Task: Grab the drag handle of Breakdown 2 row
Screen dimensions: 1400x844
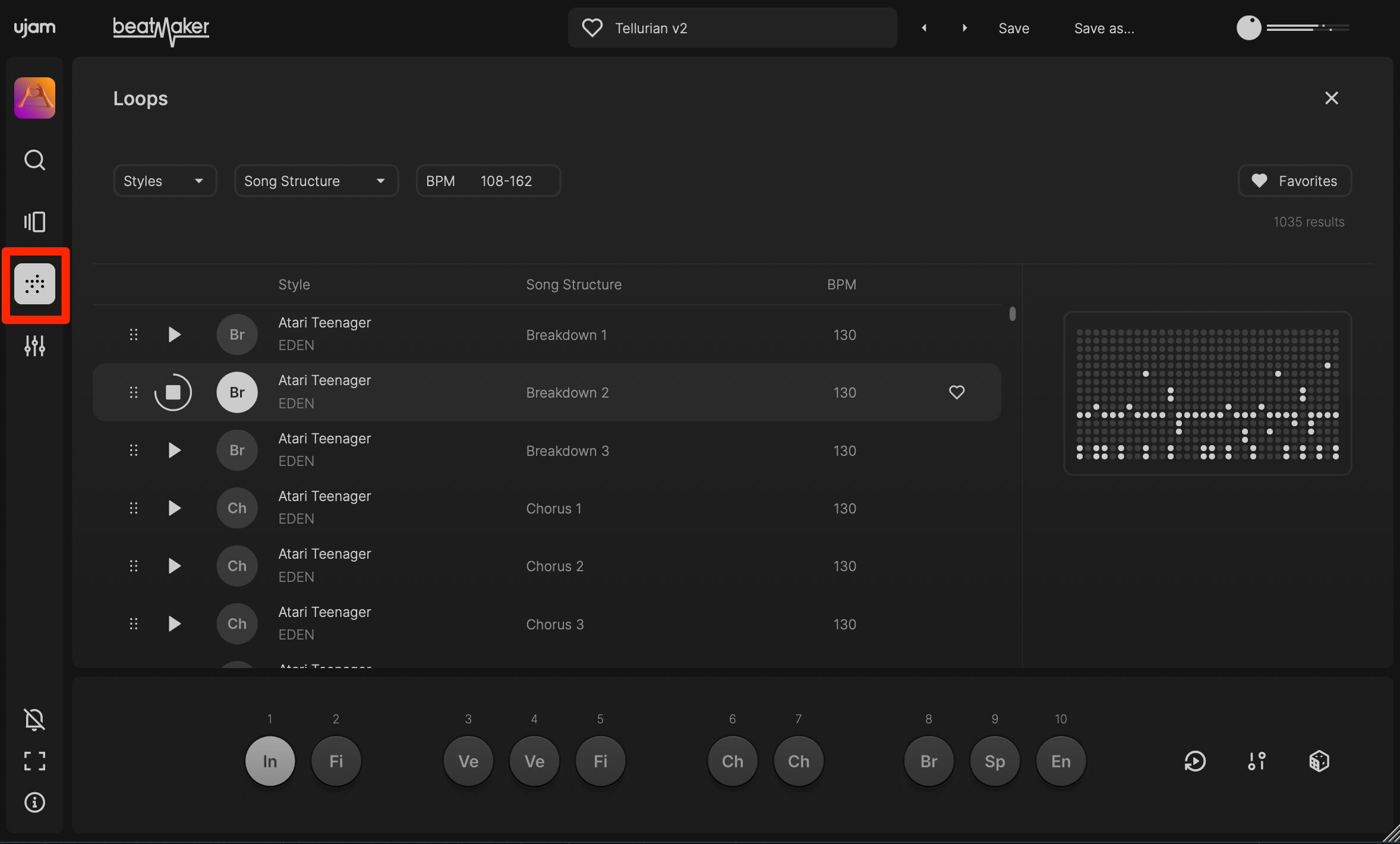Action: pyautogui.click(x=134, y=392)
